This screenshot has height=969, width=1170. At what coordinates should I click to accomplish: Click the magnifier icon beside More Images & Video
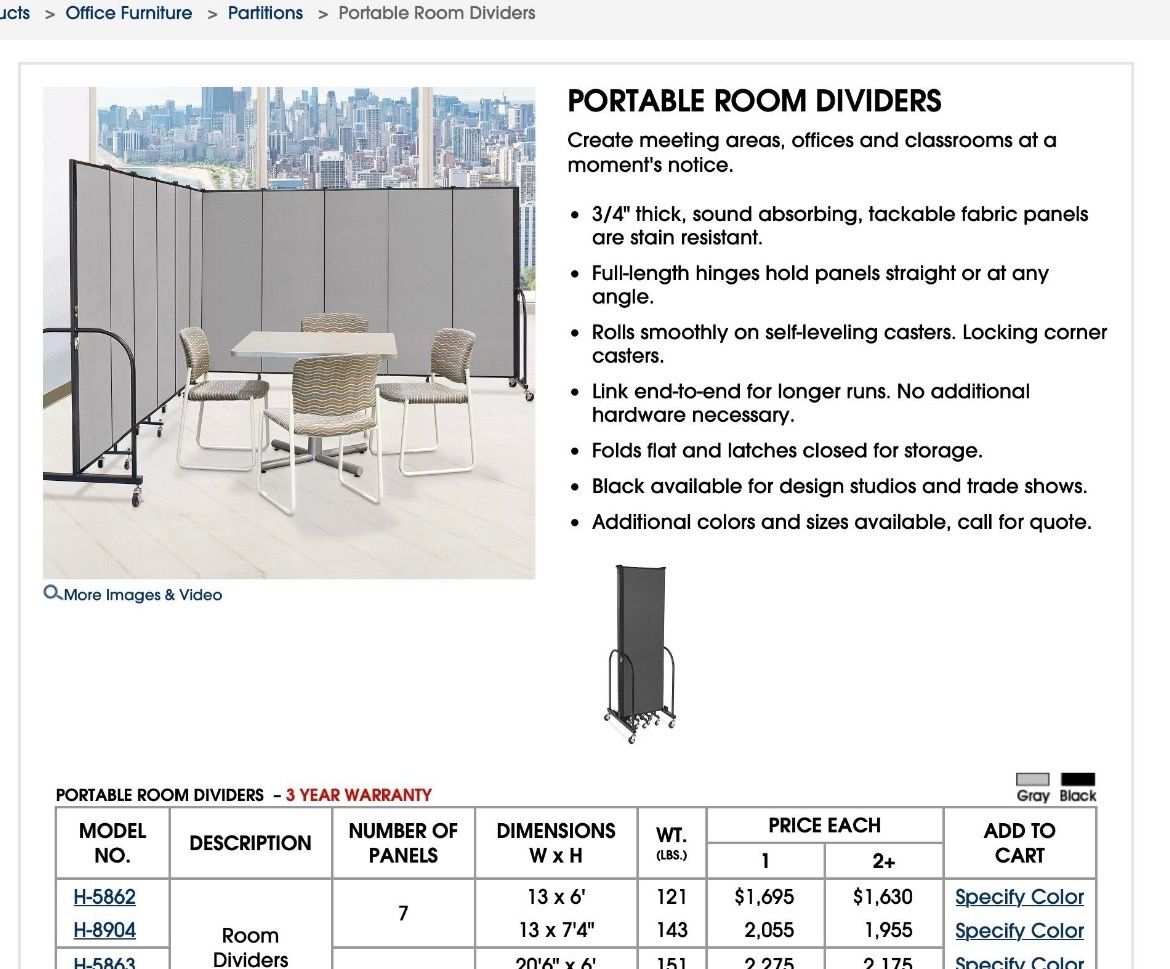pyautogui.click(x=52, y=593)
